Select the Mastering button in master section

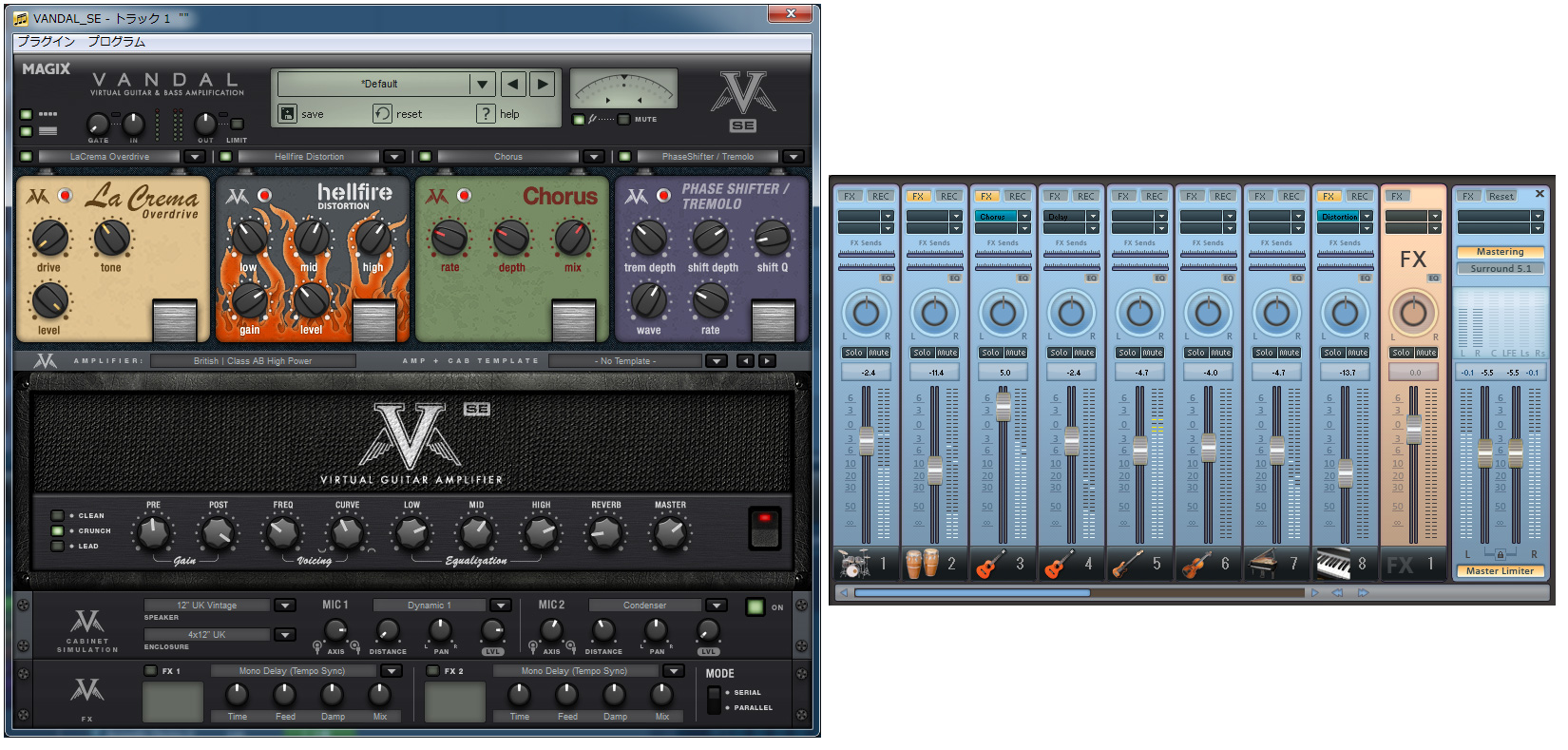pos(1501,252)
